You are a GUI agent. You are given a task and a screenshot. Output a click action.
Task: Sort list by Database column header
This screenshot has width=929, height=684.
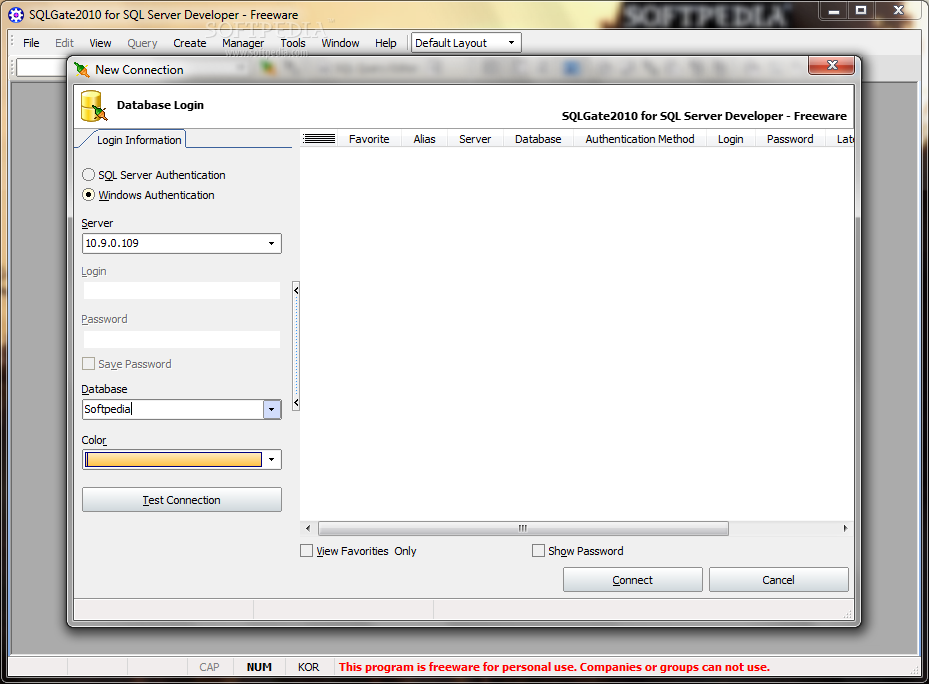538,139
